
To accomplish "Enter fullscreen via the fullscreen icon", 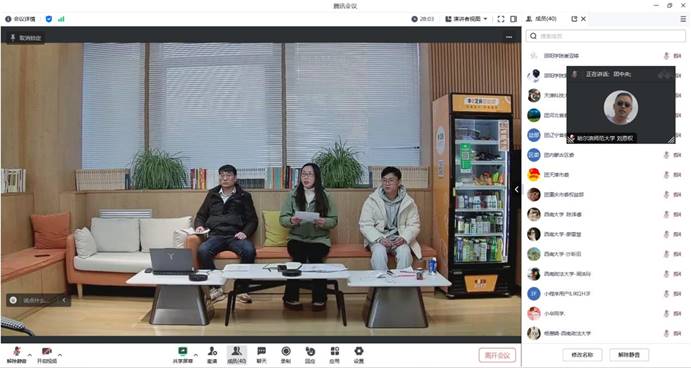I will pos(501,19).
